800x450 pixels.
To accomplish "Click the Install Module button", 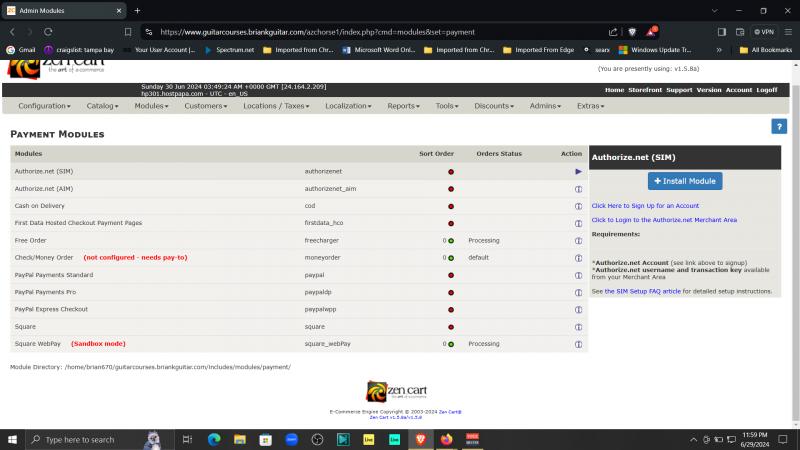I will click(x=685, y=181).
